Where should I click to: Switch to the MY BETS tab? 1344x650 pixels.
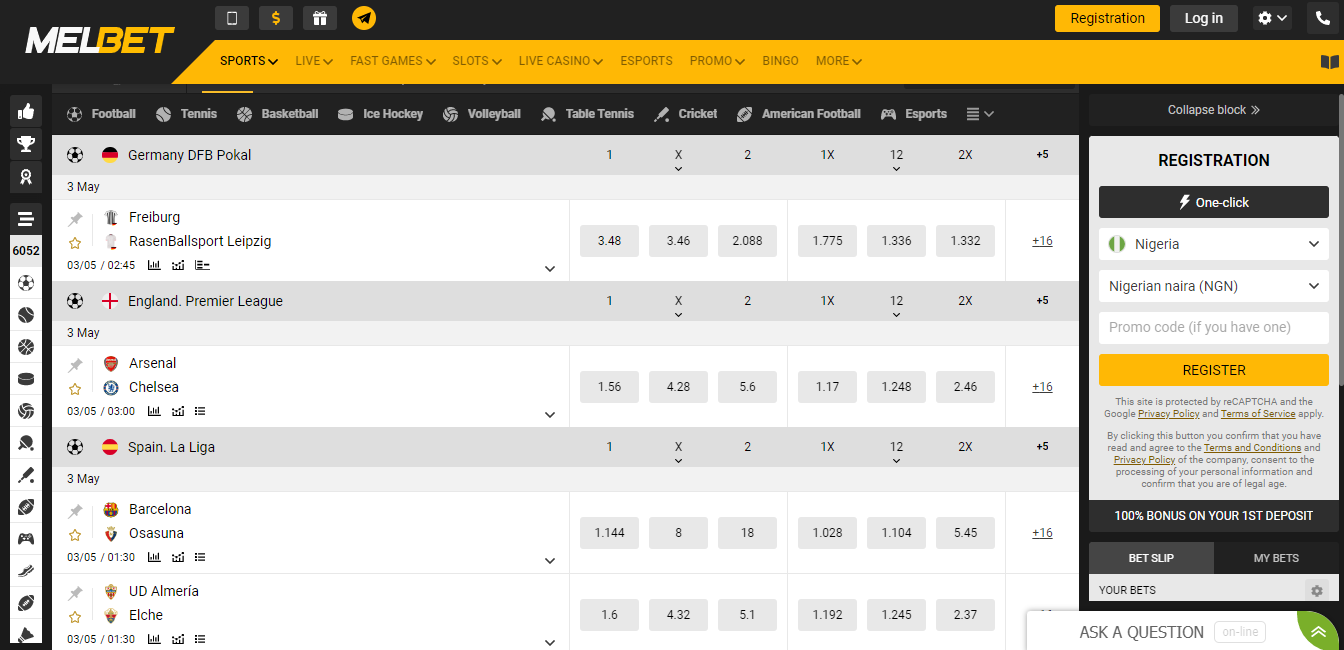tap(1276, 558)
